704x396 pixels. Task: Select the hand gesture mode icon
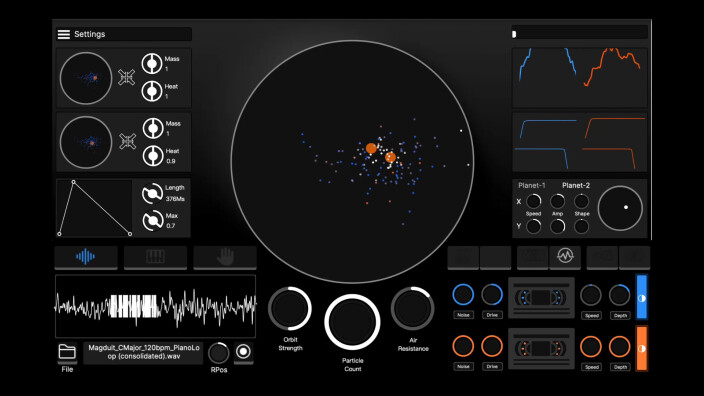point(225,257)
